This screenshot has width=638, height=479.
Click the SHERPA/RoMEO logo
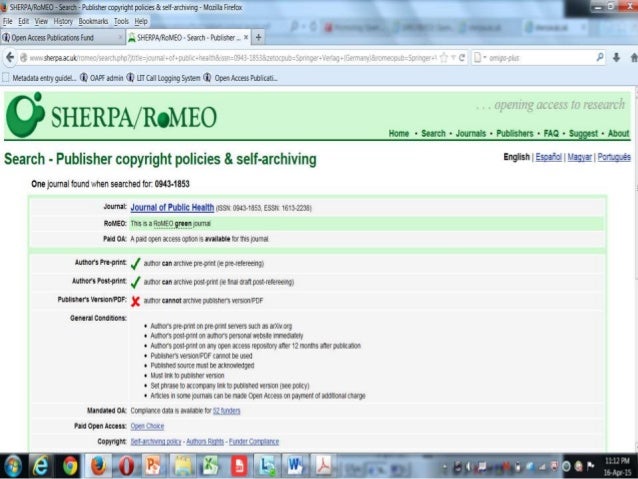tap(111, 115)
